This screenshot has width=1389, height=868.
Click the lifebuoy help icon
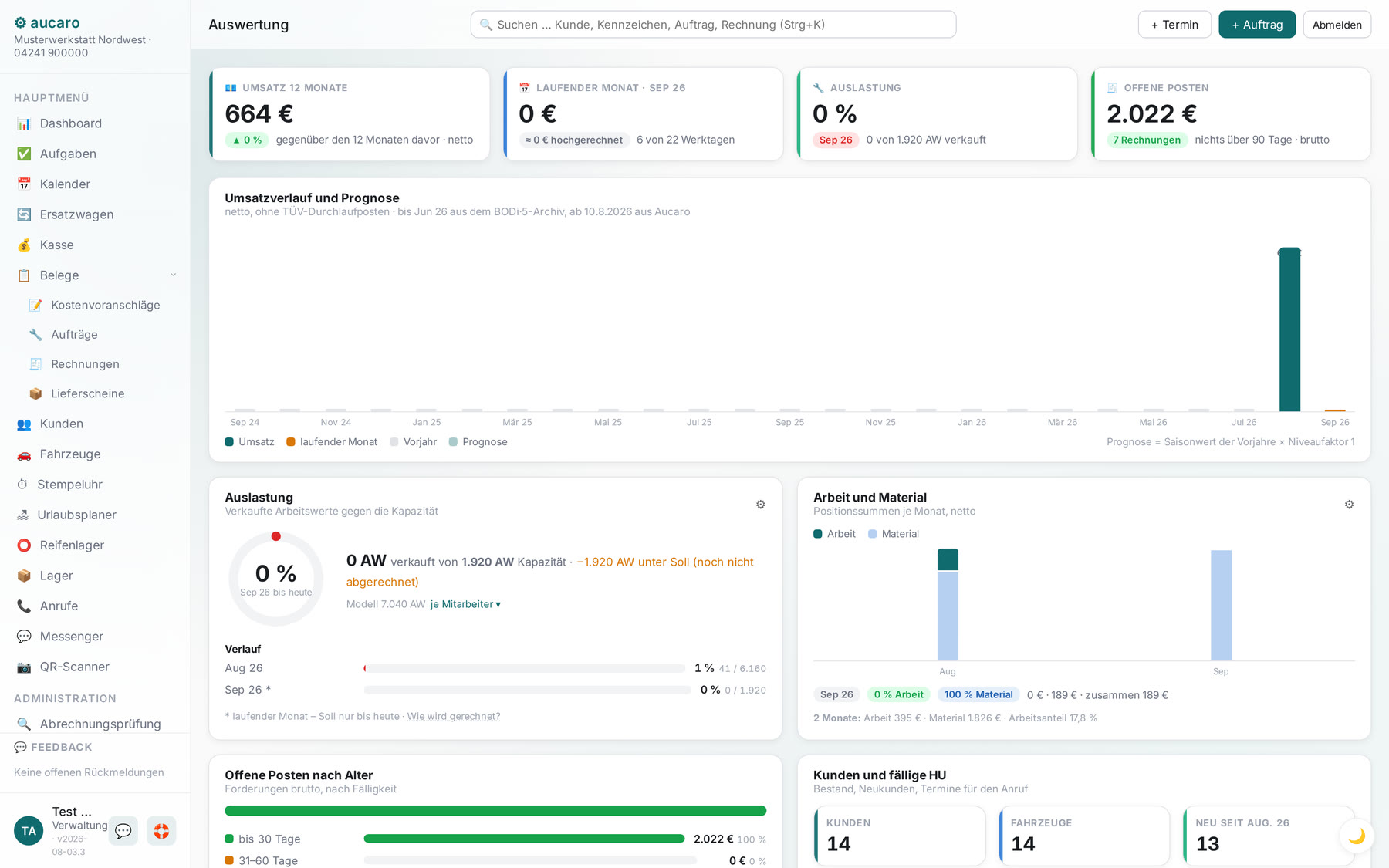point(161,831)
